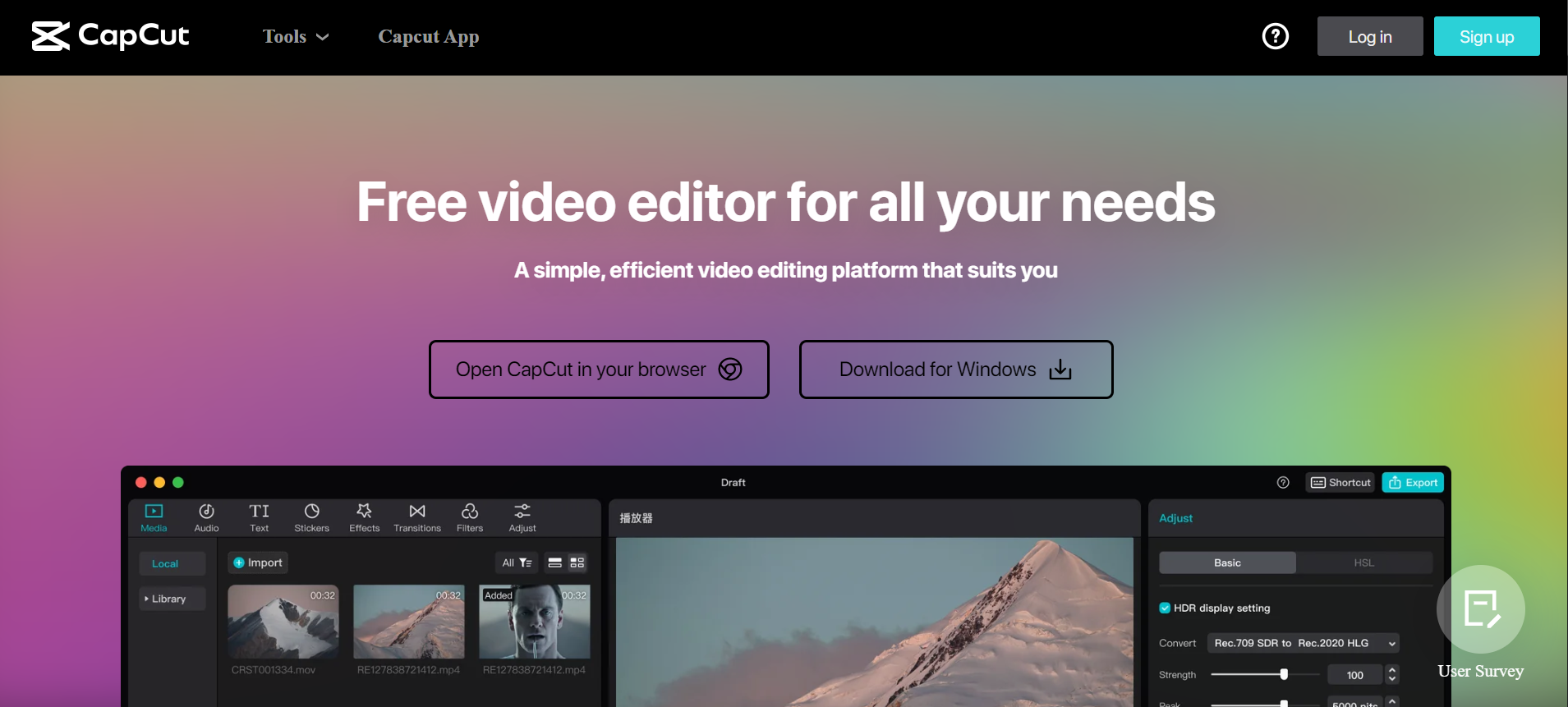This screenshot has height=707, width=1568.
Task: Click Download for Windows button
Action: [x=956, y=370]
